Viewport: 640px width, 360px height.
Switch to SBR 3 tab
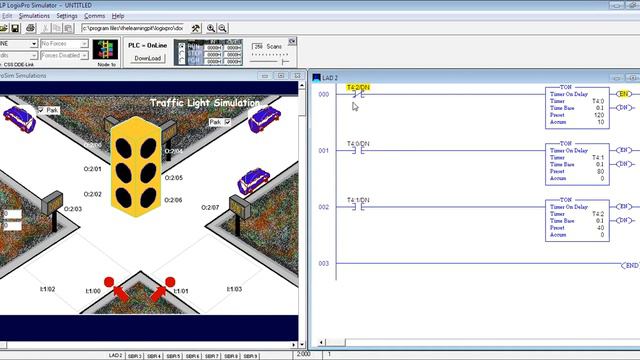click(x=135, y=356)
